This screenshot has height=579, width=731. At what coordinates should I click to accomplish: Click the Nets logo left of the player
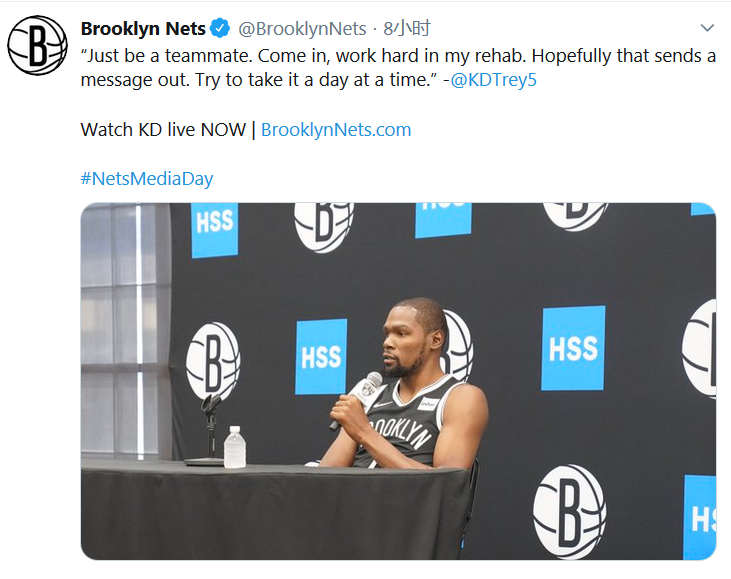coord(213,359)
